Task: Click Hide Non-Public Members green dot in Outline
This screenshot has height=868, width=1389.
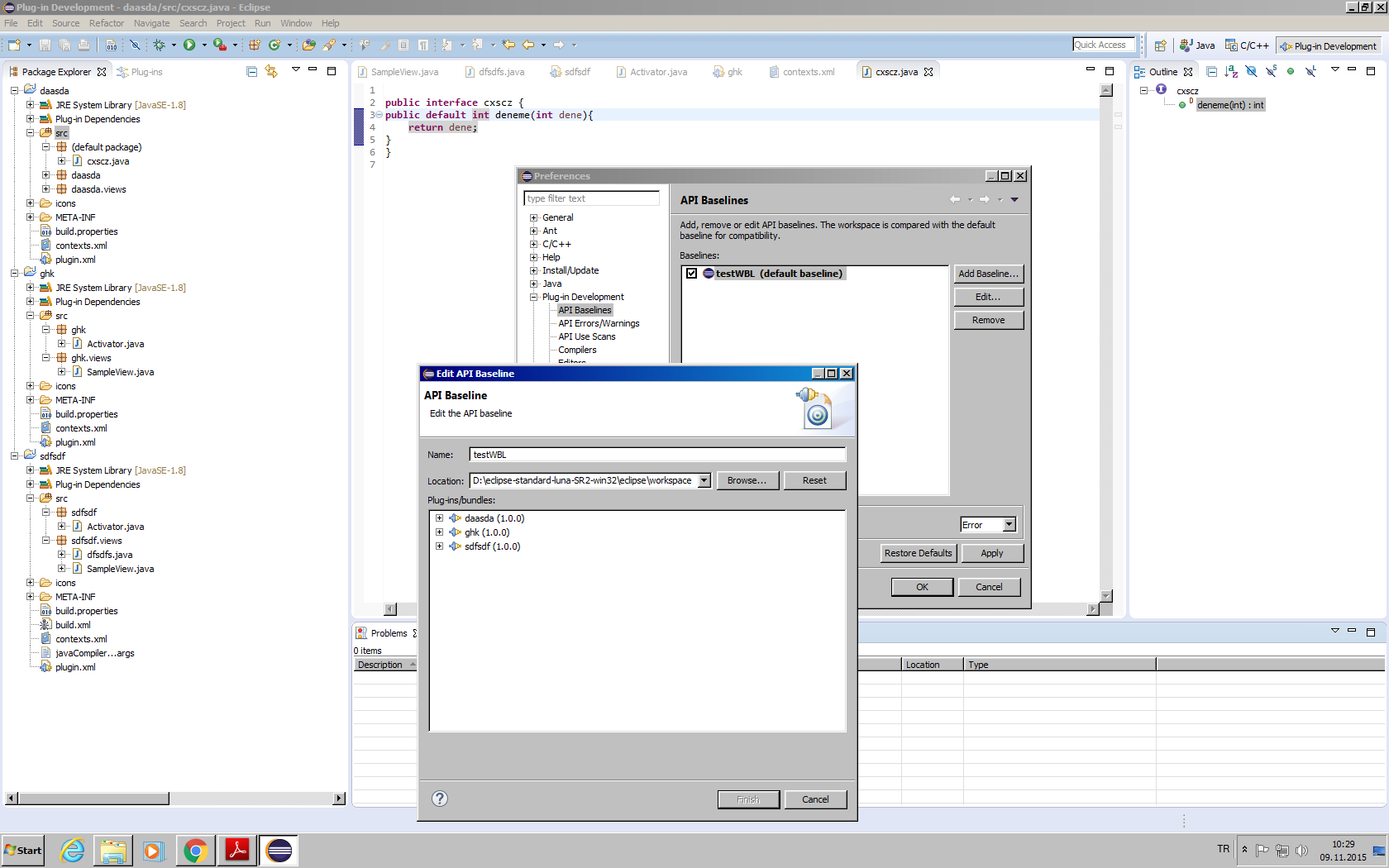Action: pyautogui.click(x=1291, y=72)
